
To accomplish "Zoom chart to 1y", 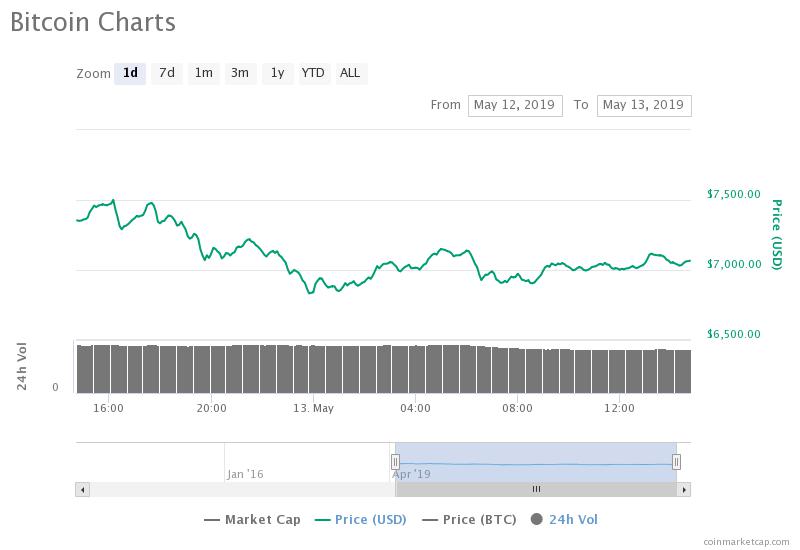I will coord(277,73).
